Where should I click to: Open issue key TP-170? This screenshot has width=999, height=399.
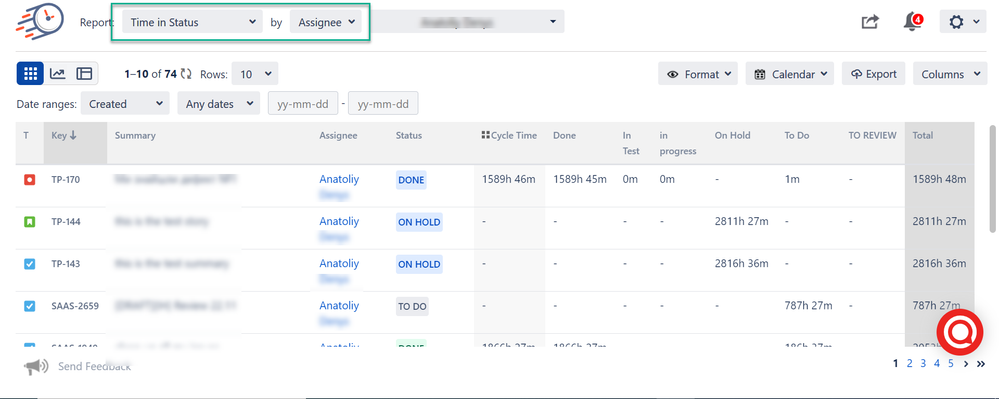tap(66, 180)
